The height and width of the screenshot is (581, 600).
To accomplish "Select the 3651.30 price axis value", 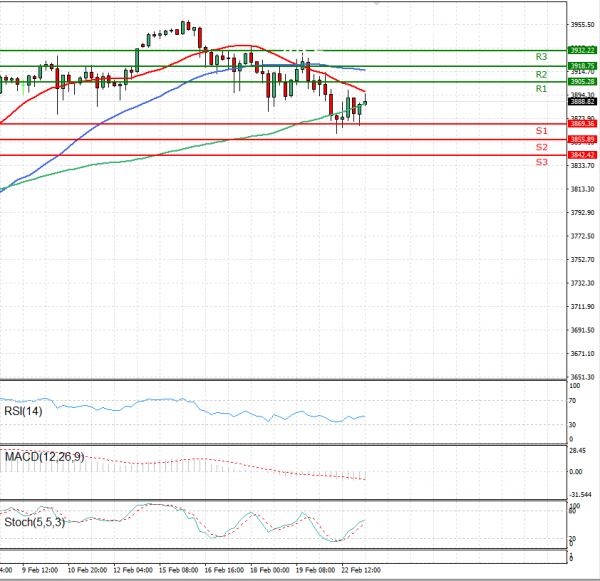I will 582,377.
